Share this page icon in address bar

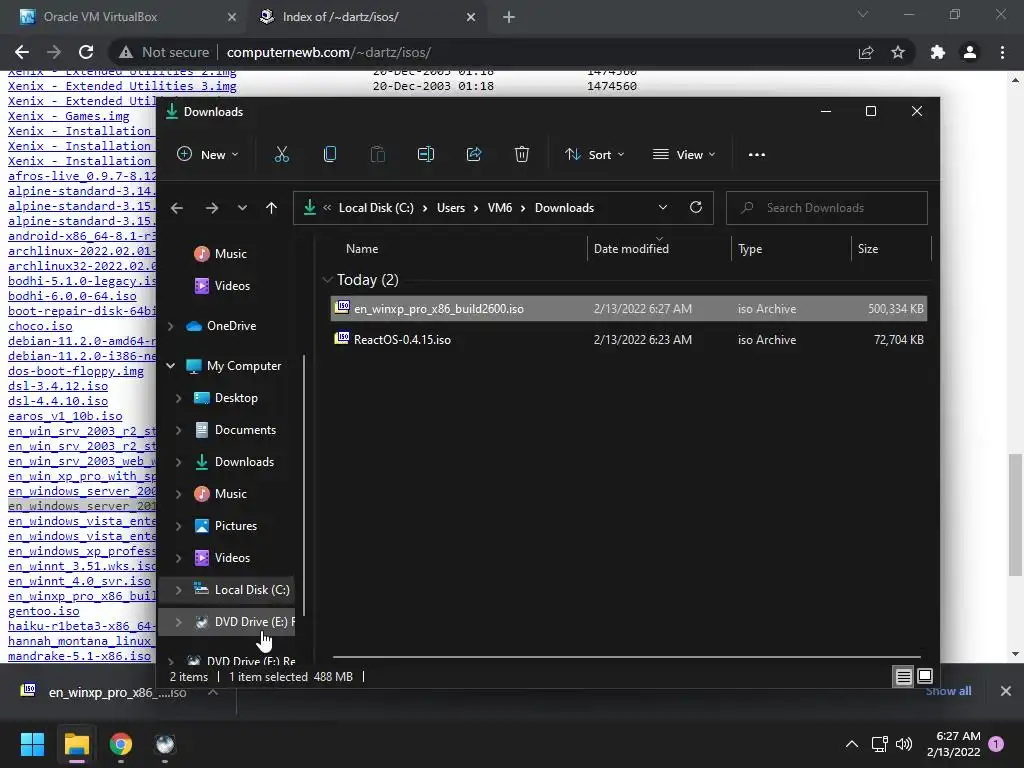[x=866, y=52]
